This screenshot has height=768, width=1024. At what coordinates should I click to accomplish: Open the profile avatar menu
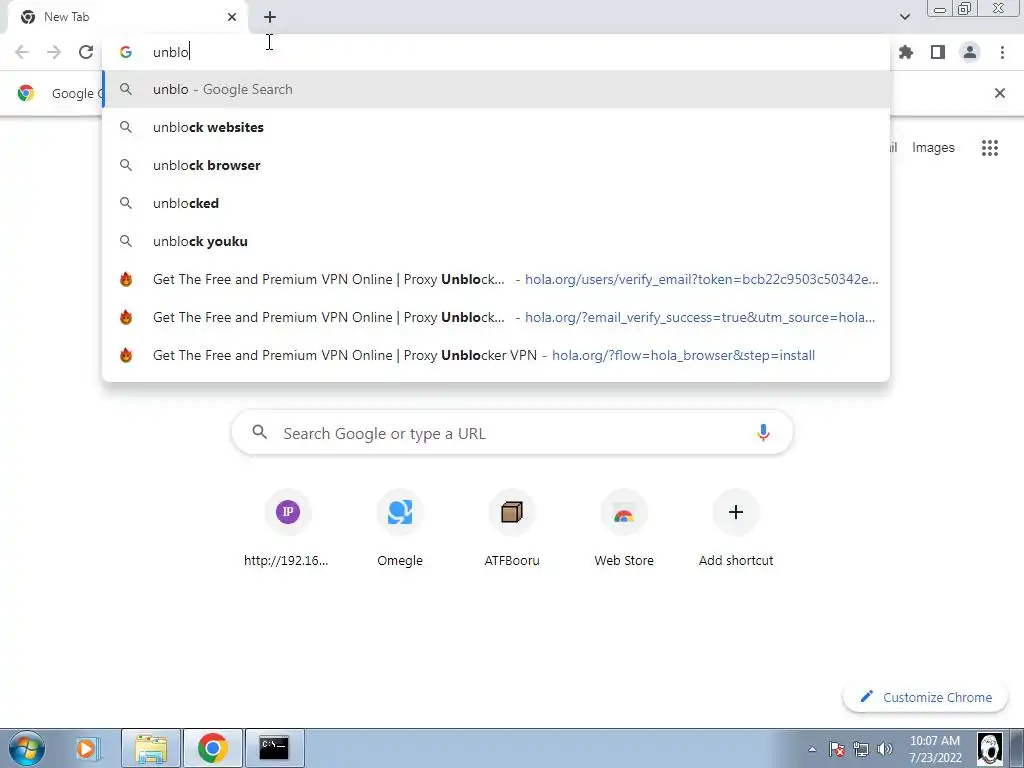point(970,52)
